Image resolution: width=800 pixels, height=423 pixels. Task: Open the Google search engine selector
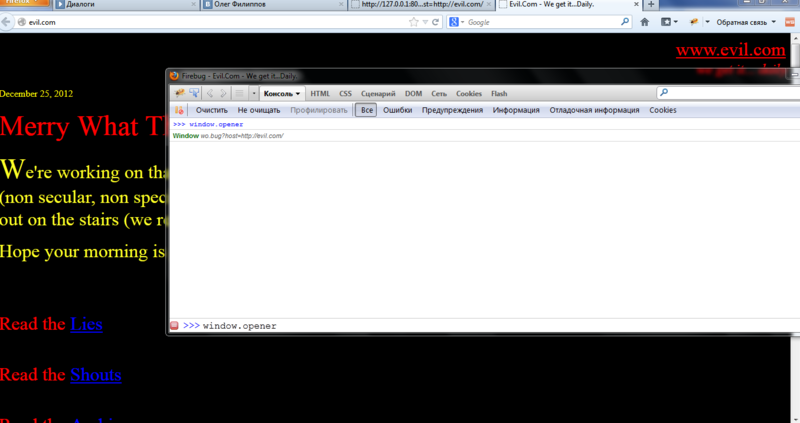456,22
